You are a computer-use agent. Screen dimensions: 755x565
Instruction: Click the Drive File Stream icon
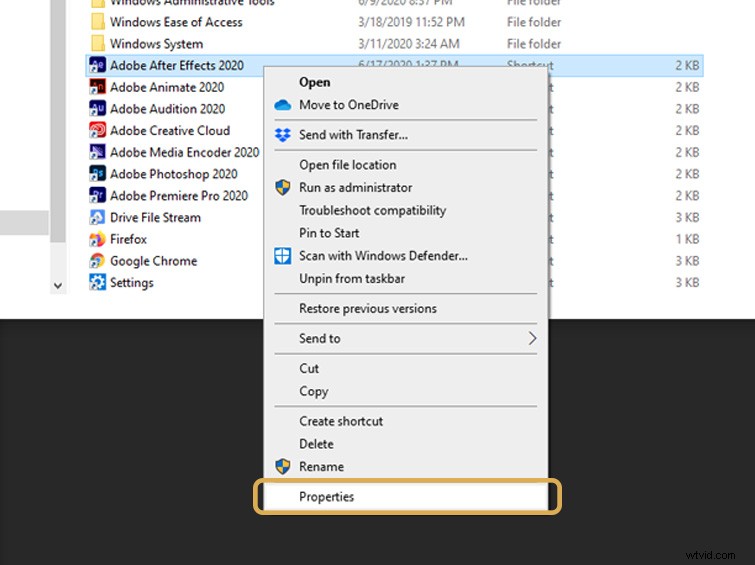[97, 217]
